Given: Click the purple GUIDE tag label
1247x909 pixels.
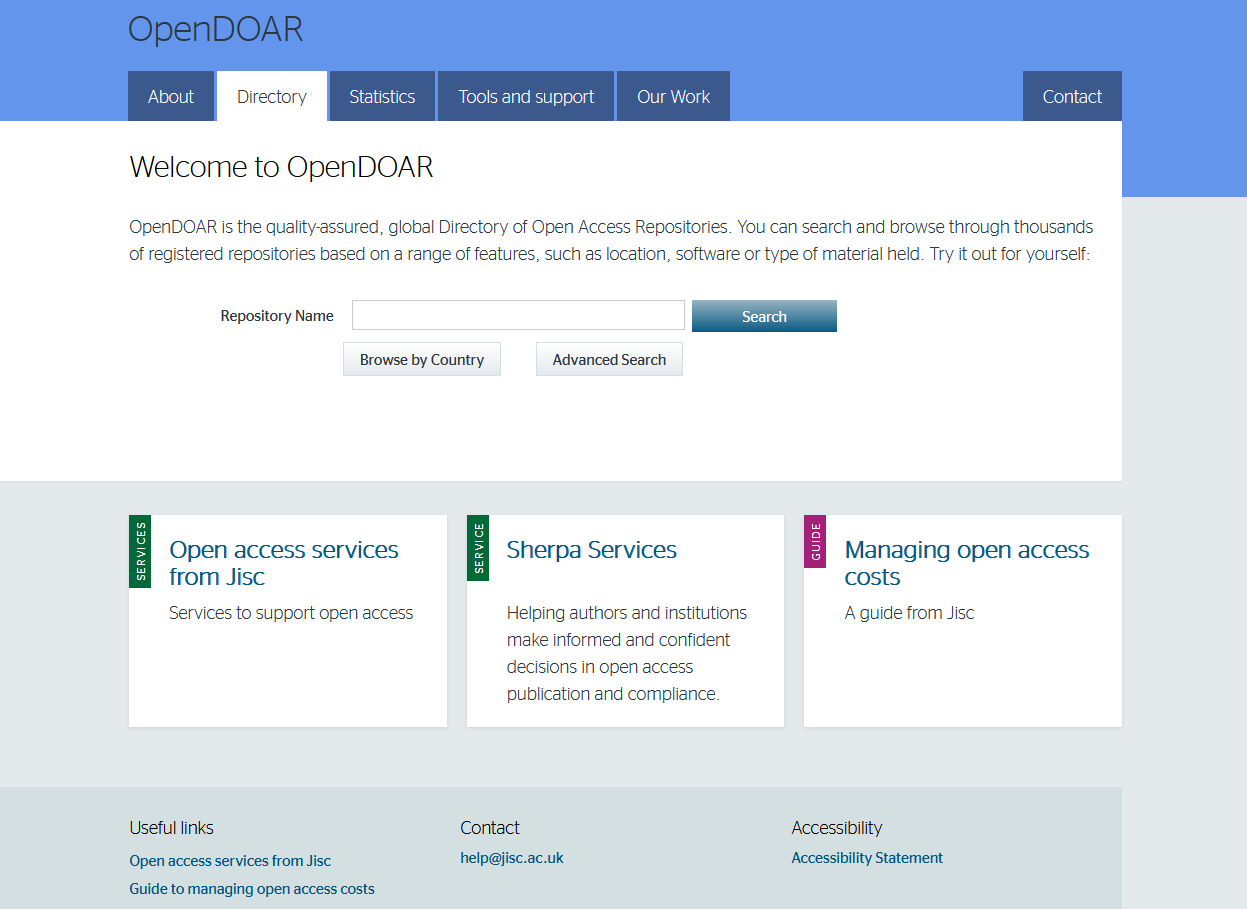Looking at the screenshot, I should click(x=815, y=542).
